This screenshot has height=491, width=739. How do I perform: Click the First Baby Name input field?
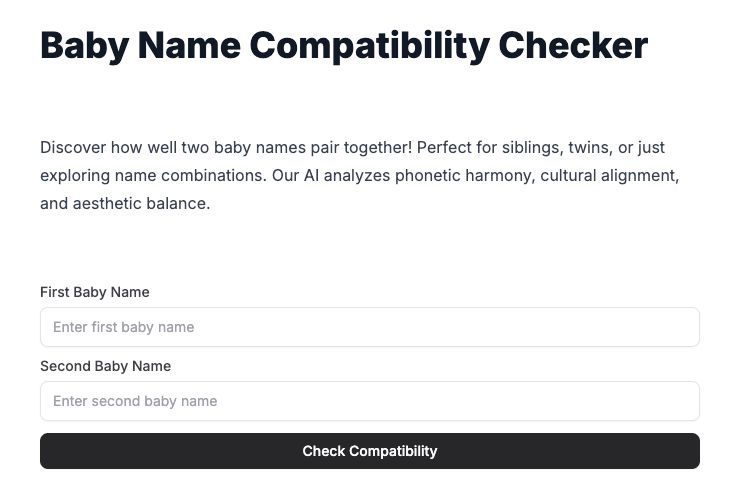pos(369,327)
